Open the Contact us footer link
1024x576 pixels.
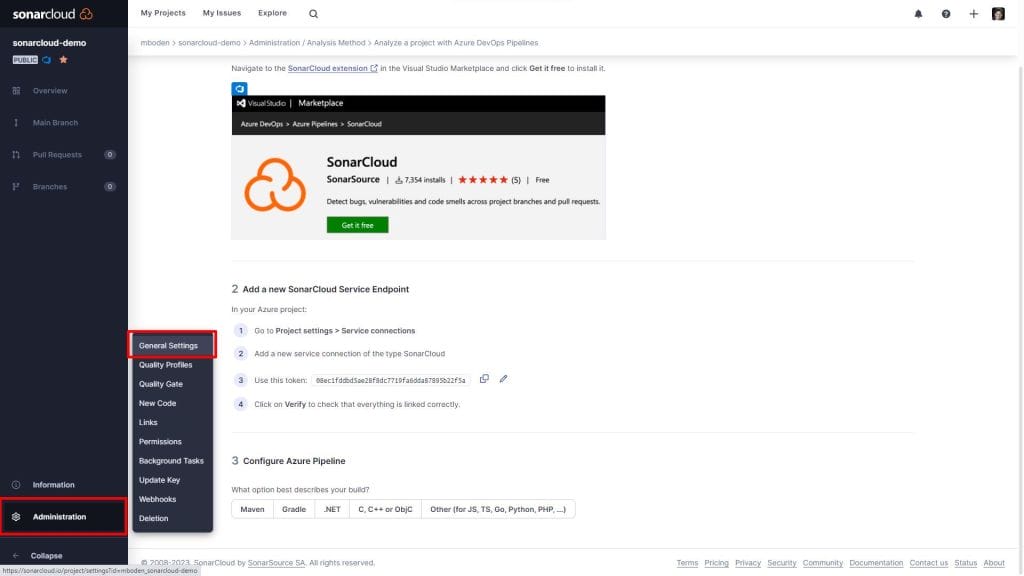(x=929, y=563)
